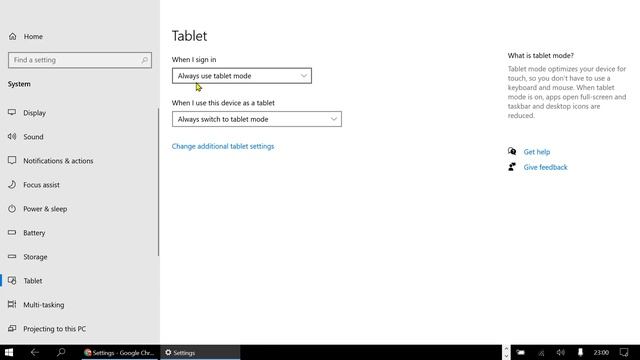This screenshot has height=360, width=640.
Task: Click the sidebar vertical scrollbar
Action: point(158,182)
